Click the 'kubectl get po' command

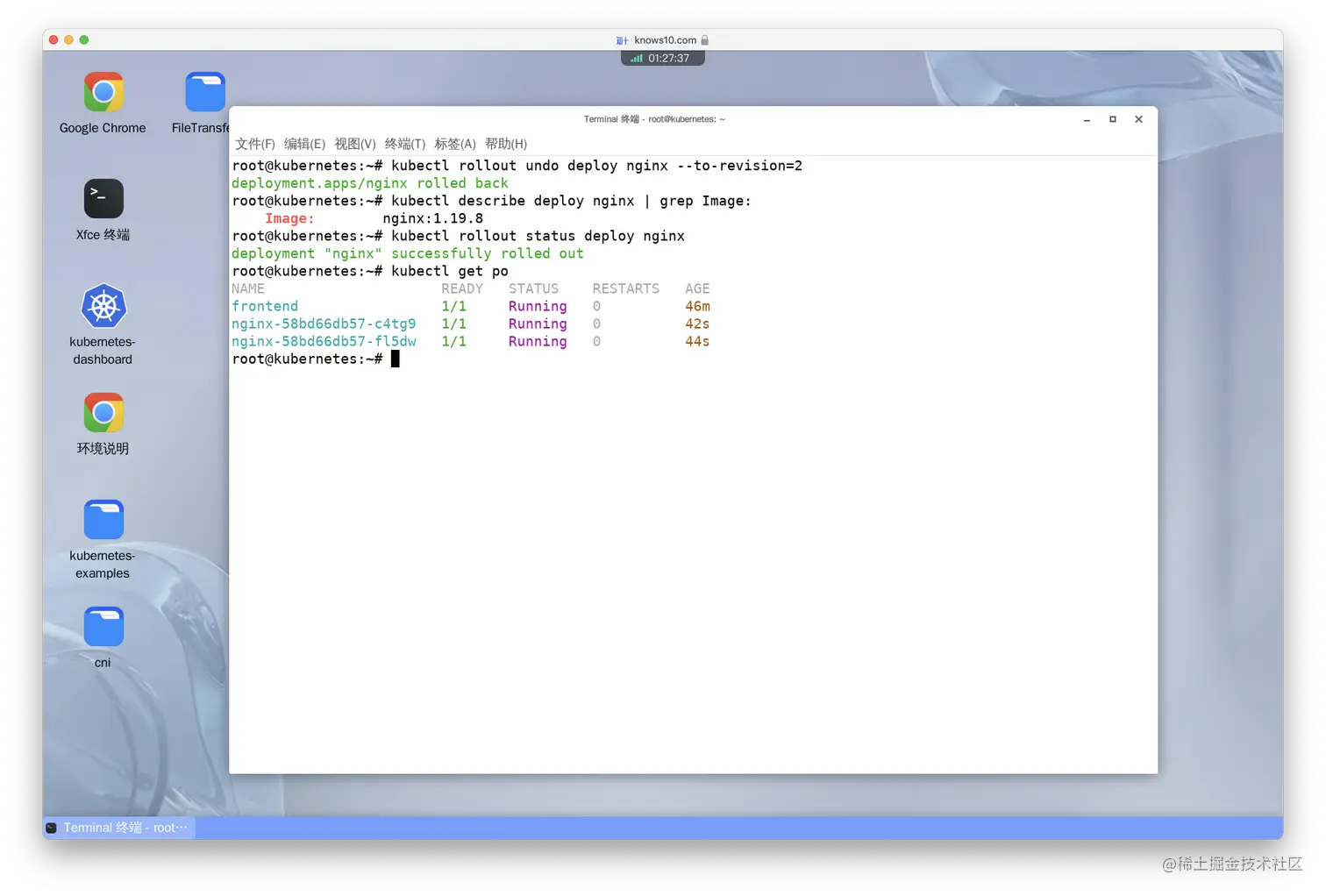(x=450, y=271)
